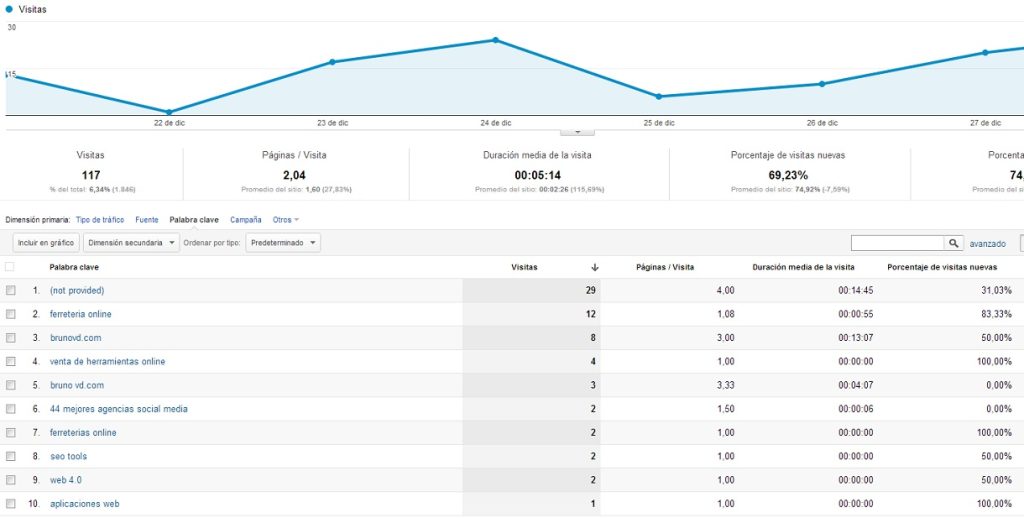Click the 22 de dic data point
Viewport: 1024px width, 518px height.
click(x=169, y=112)
